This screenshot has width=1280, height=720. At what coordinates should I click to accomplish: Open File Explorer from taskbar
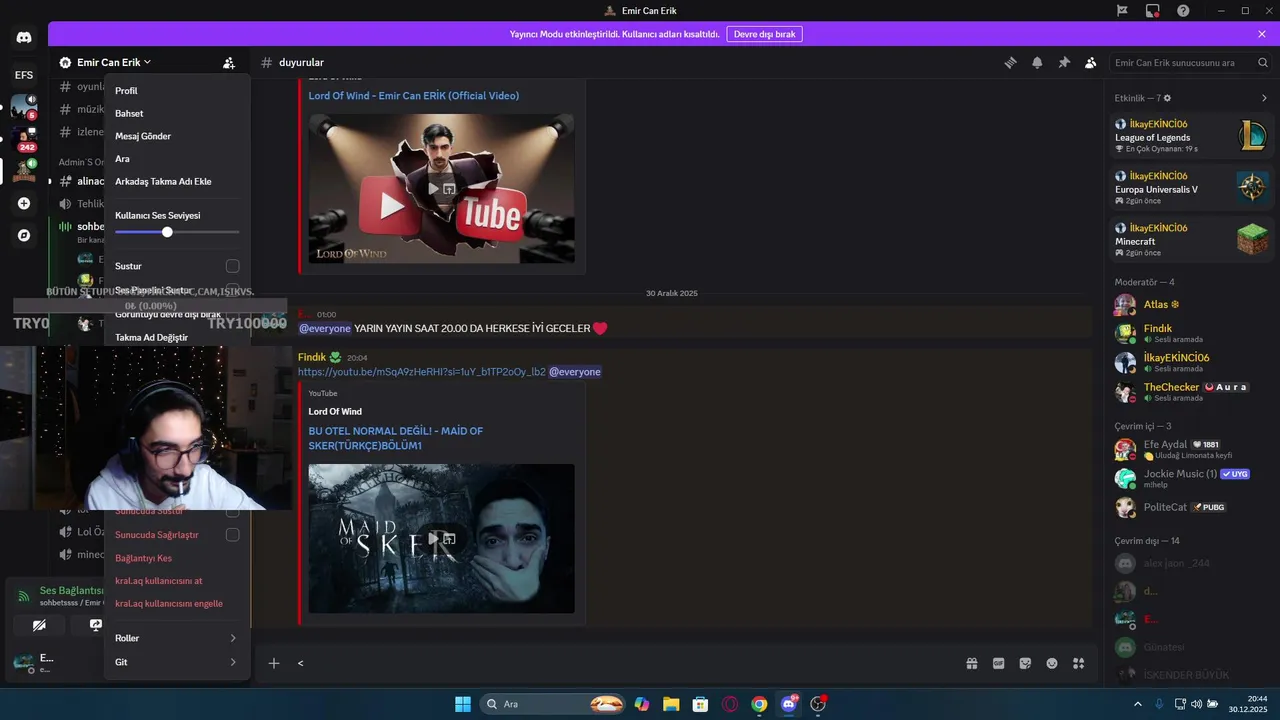coord(671,704)
